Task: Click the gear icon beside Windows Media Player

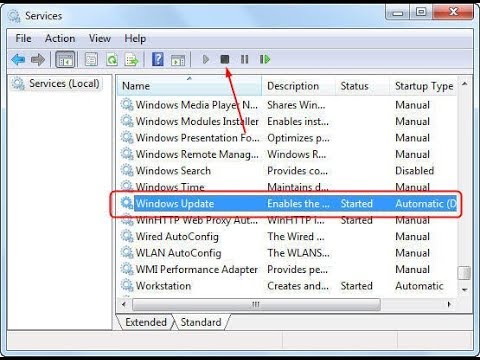Action: [x=127, y=105]
